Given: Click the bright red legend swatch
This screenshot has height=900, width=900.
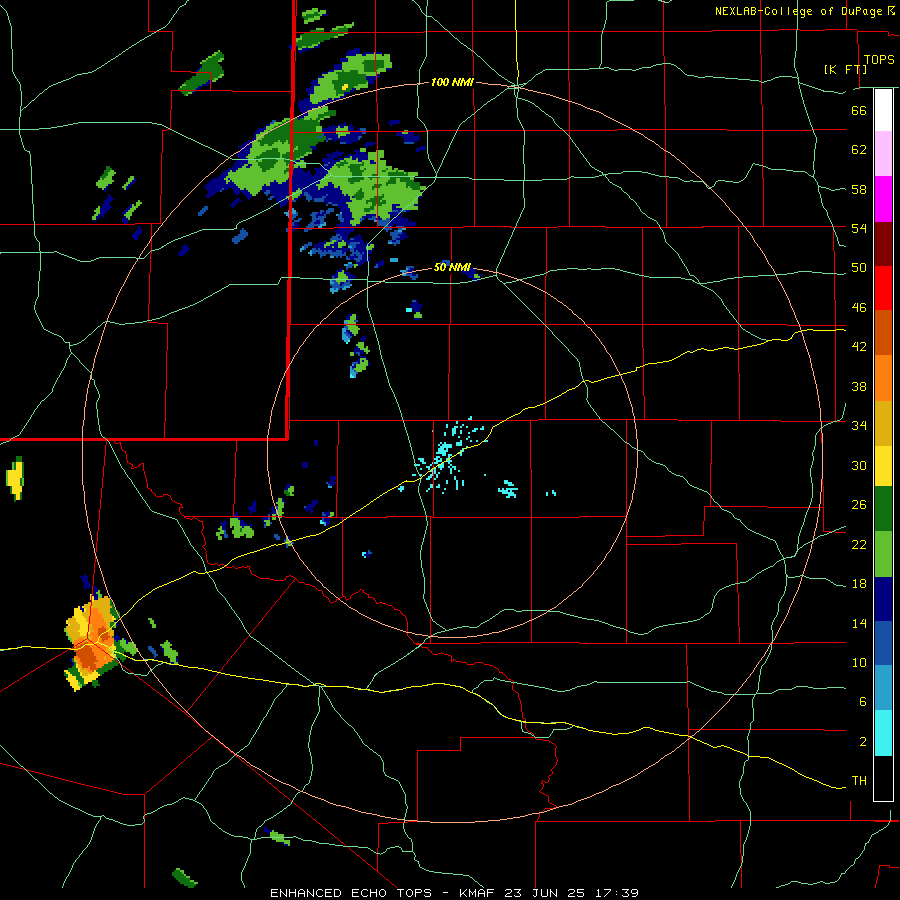Looking at the screenshot, I should point(883,288).
